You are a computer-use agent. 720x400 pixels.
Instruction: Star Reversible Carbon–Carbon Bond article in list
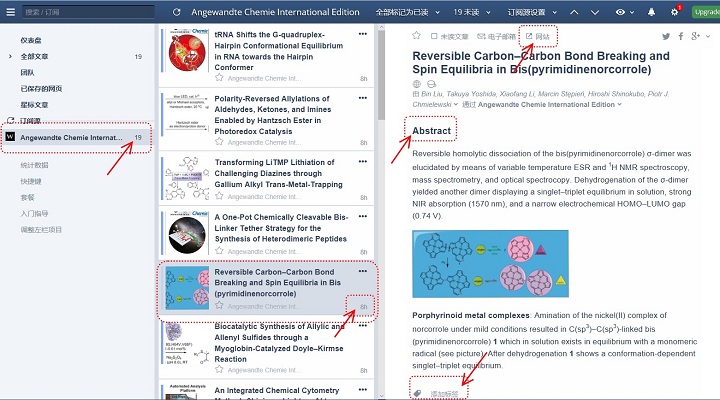(x=219, y=306)
